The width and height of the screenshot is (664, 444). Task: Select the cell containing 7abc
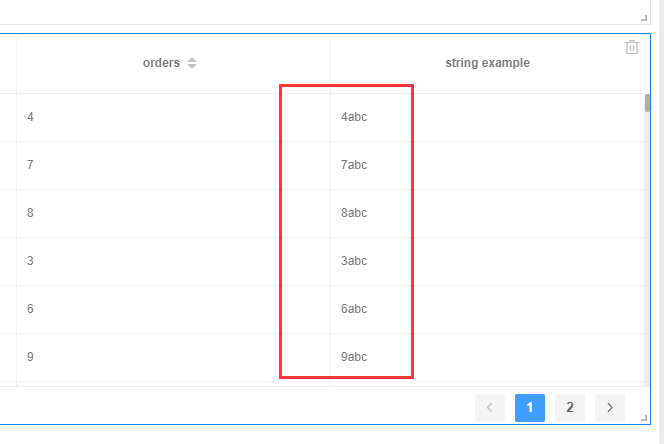pos(354,165)
